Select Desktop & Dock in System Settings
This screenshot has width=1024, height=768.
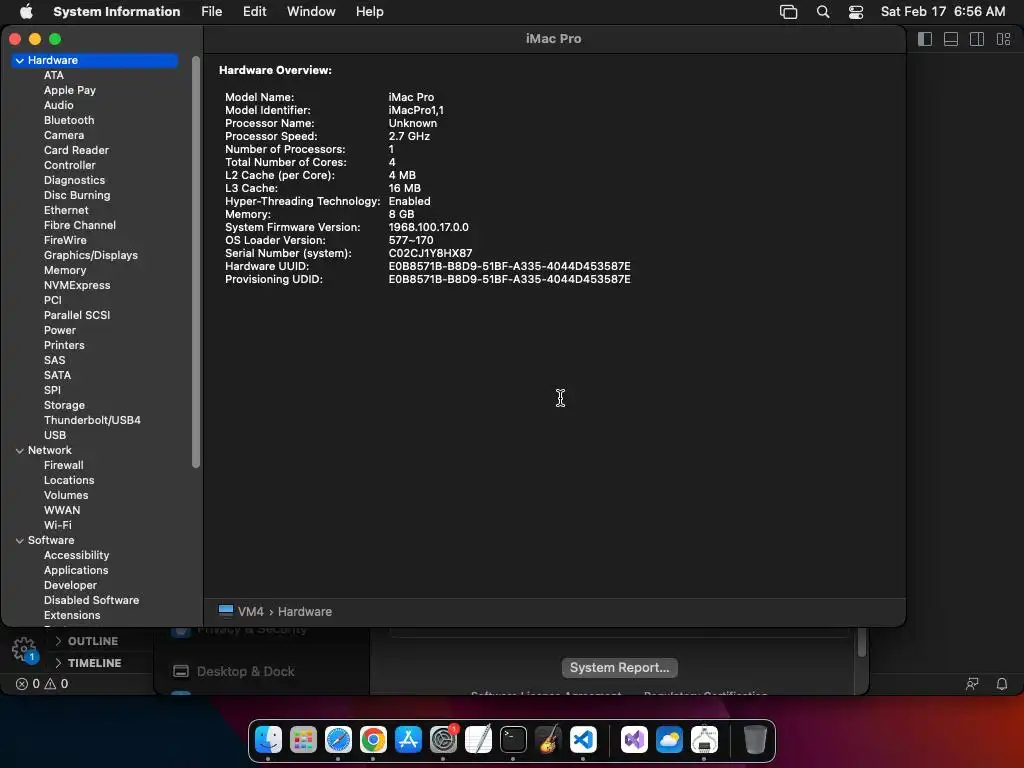coord(246,671)
